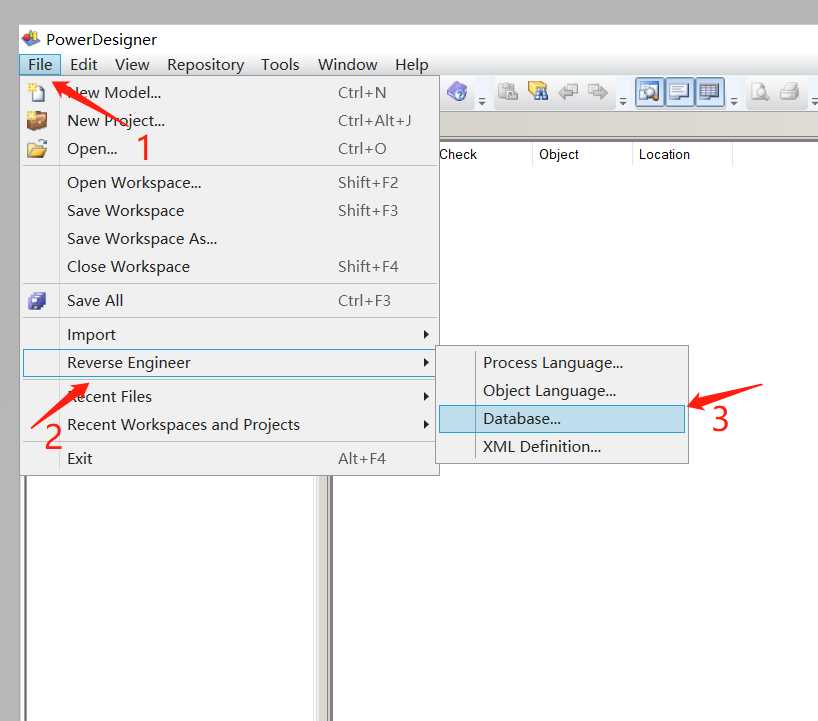The image size is (818, 721).
Task: Click the PowerDesigner application logo icon
Action: point(31,39)
